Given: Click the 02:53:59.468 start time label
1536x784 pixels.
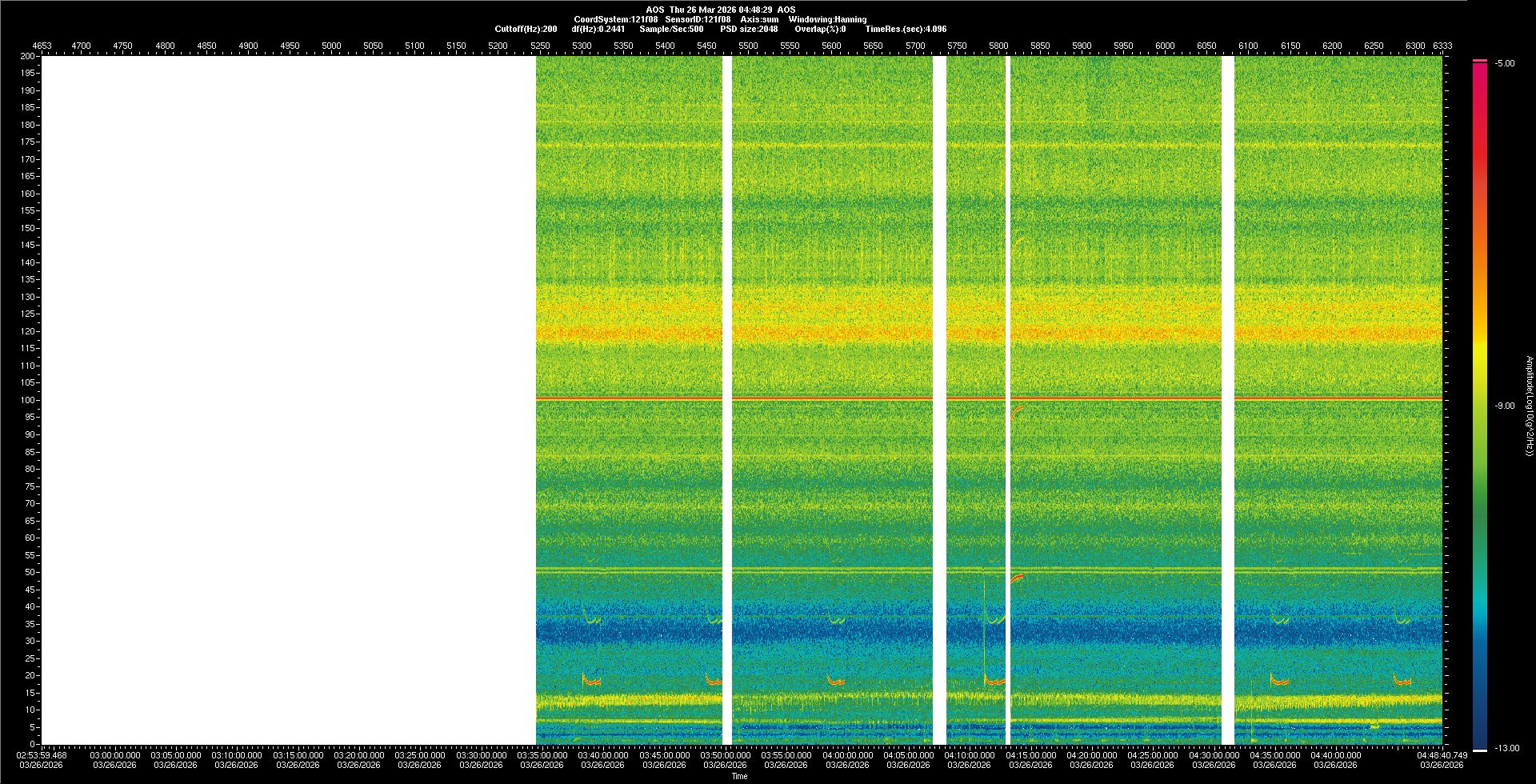Looking at the screenshot, I should (x=42, y=755).
